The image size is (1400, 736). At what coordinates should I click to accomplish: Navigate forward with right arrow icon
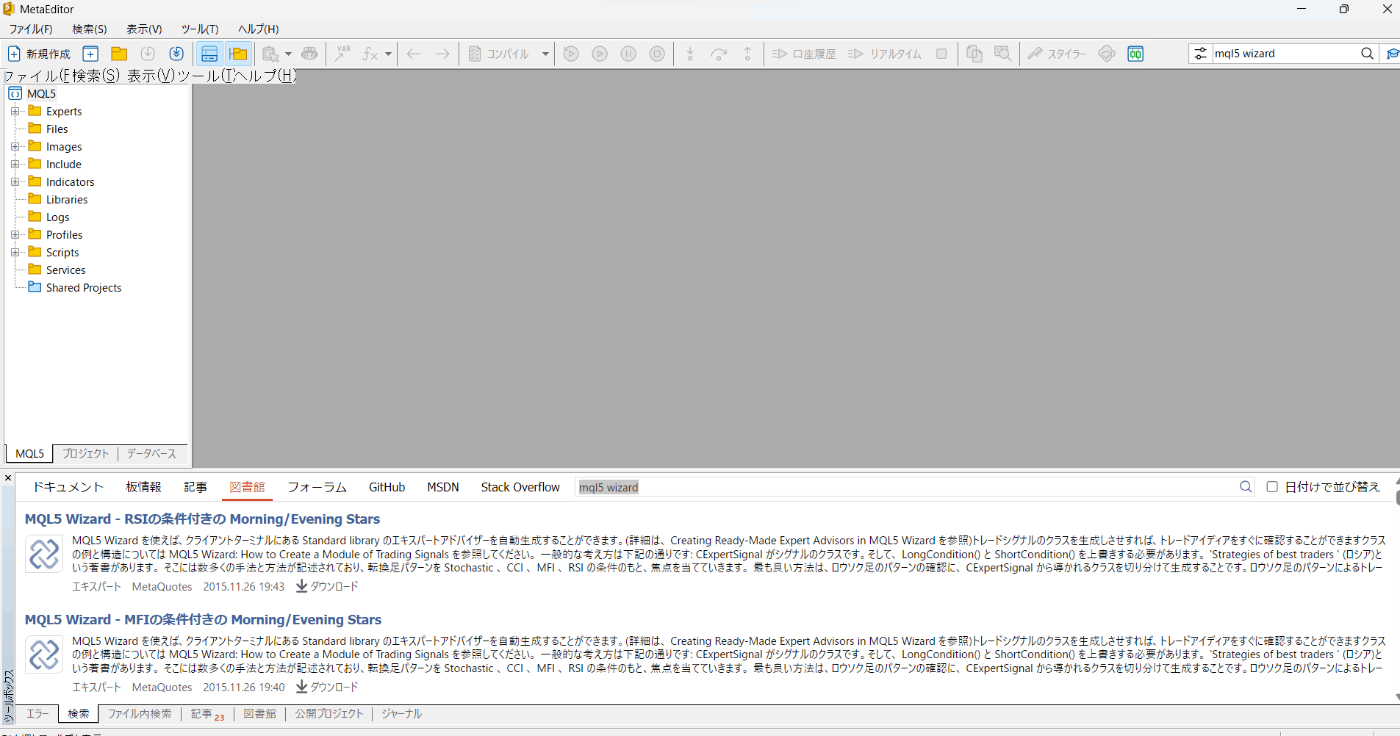pyautogui.click(x=442, y=54)
